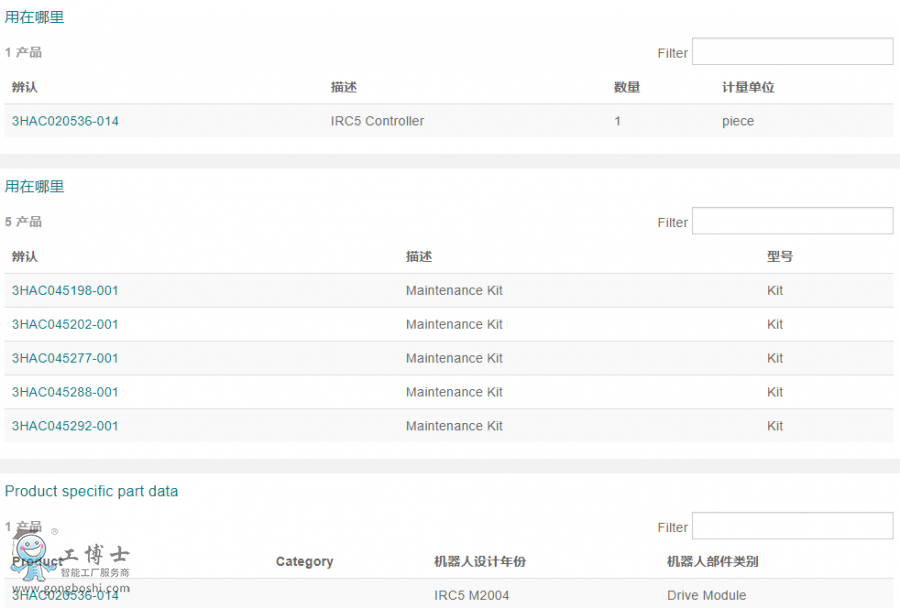Click Product specific part data heading
Screen dimensions: 900x608
[x=91, y=491]
